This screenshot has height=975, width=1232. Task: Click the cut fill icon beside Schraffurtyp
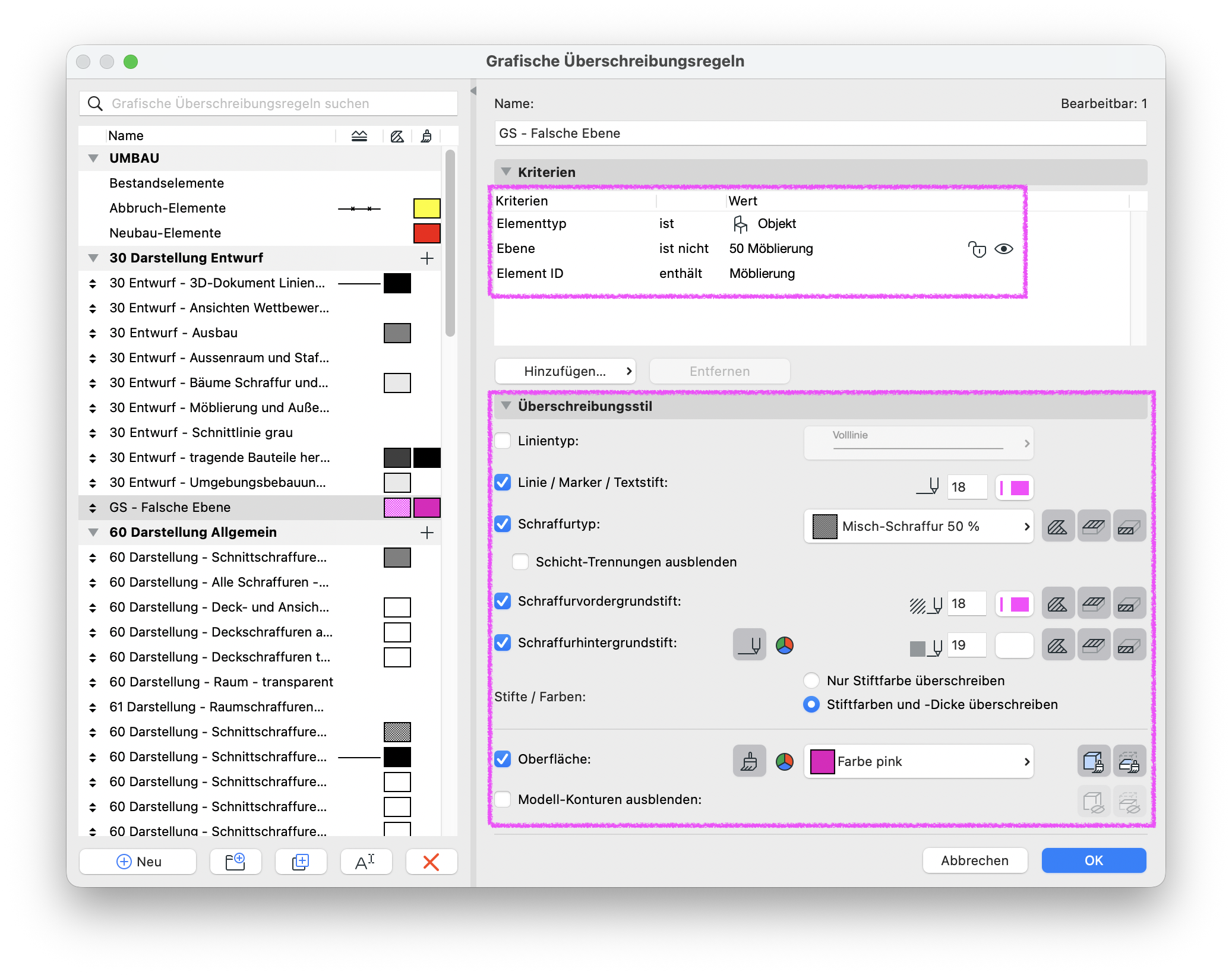pyautogui.click(x=1058, y=526)
